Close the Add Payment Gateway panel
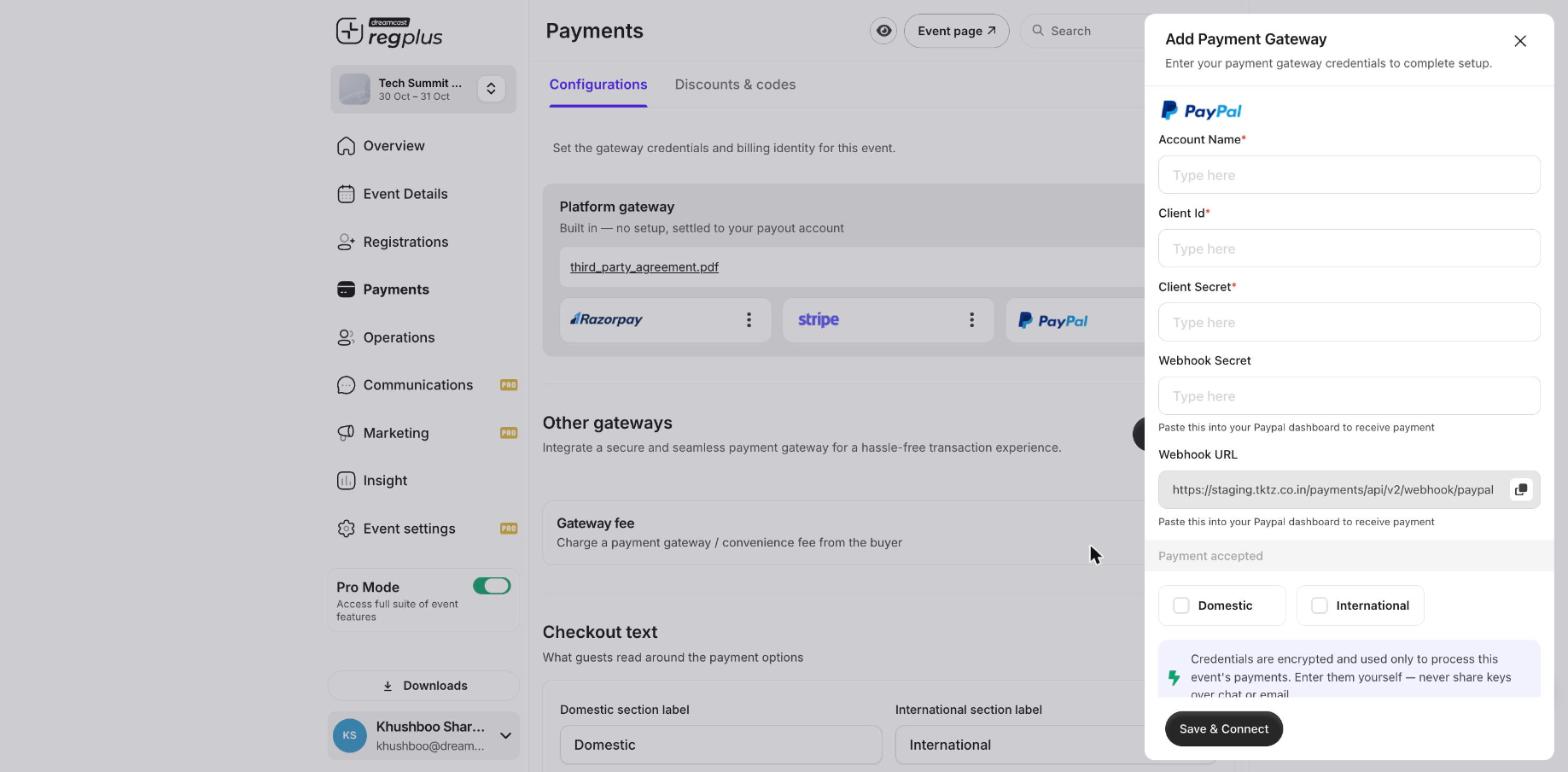Screen dimensions: 1568x772 pos(1520,41)
